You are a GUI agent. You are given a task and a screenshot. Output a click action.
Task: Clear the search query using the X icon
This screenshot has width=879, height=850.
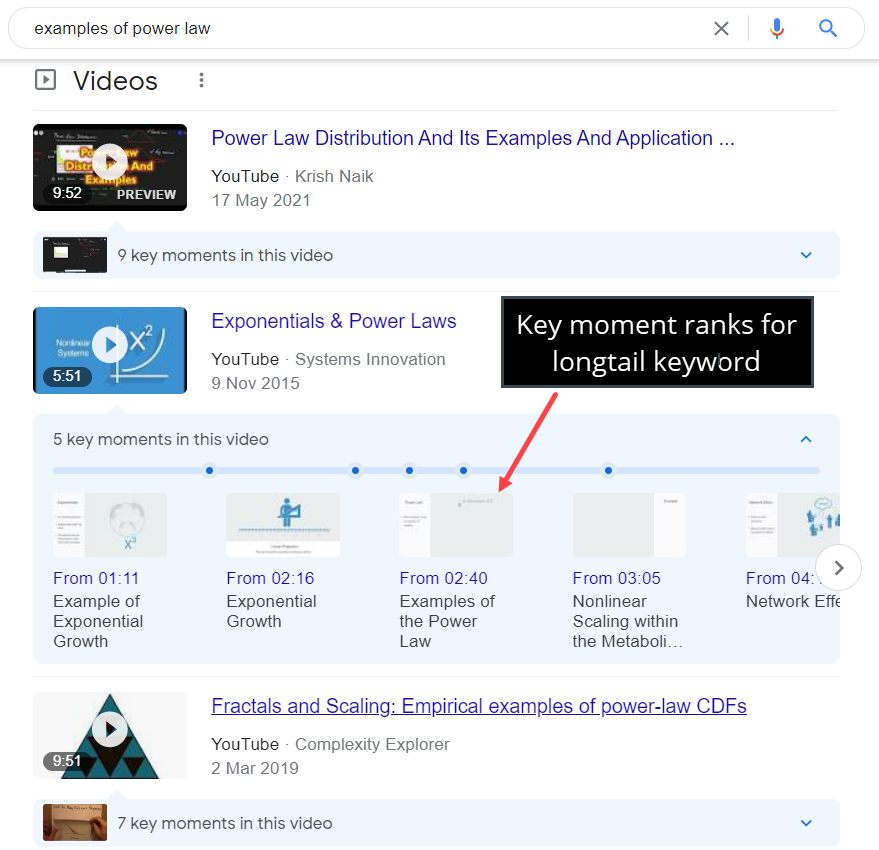point(721,28)
